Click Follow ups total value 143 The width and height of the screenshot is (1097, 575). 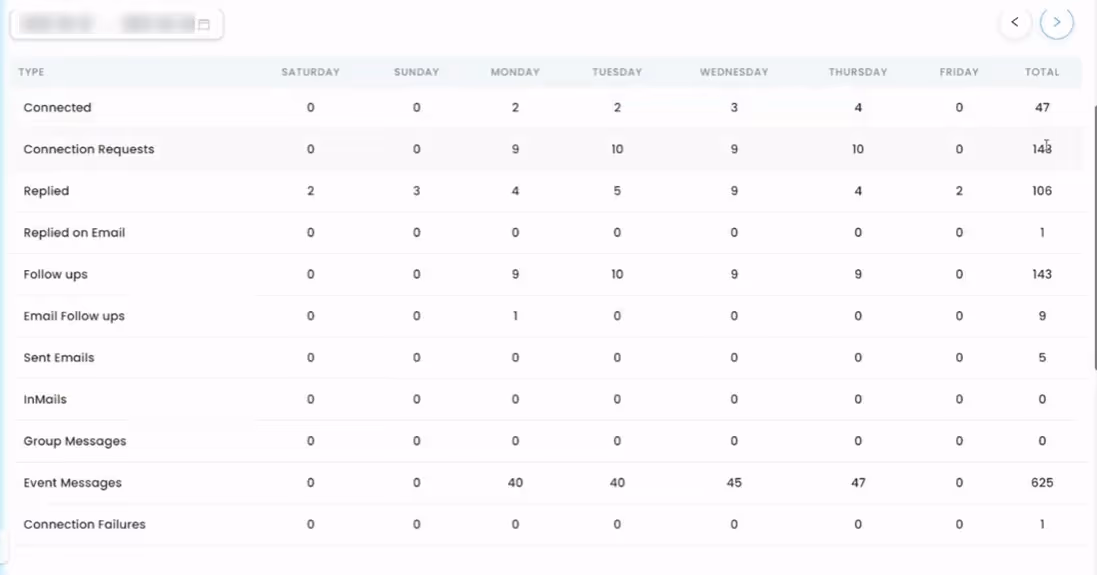pyautogui.click(x=1042, y=274)
